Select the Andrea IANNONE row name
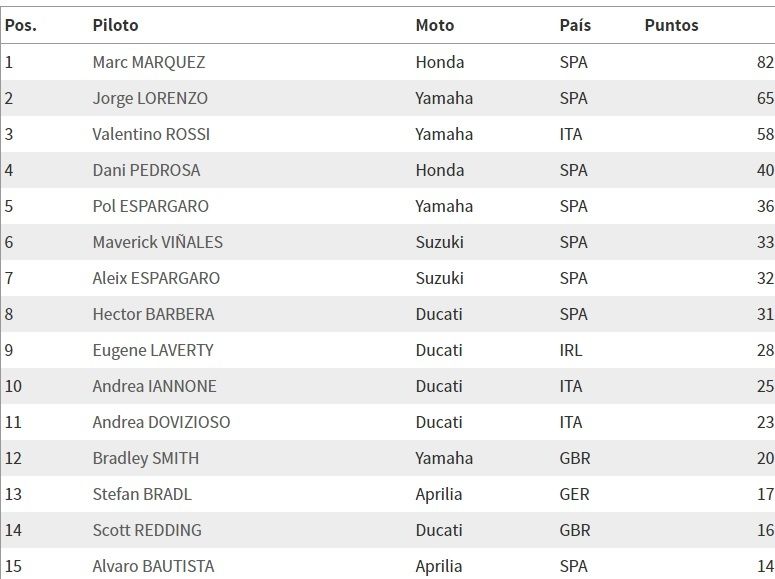The width and height of the screenshot is (775, 579). tap(154, 386)
